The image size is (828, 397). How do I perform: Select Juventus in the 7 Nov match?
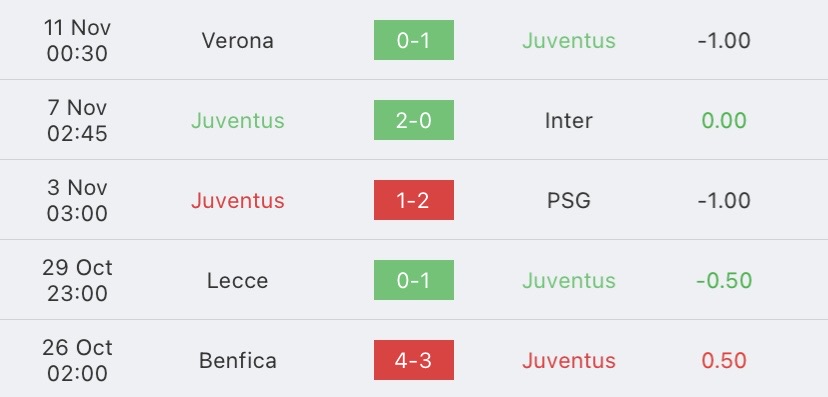(x=238, y=120)
